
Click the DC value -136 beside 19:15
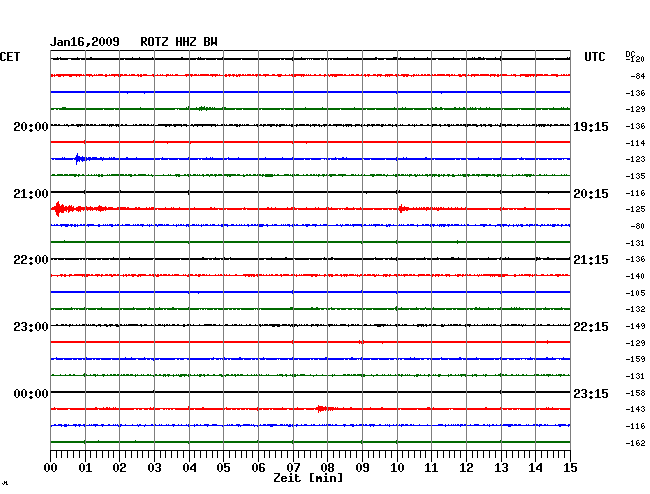(x=635, y=126)
